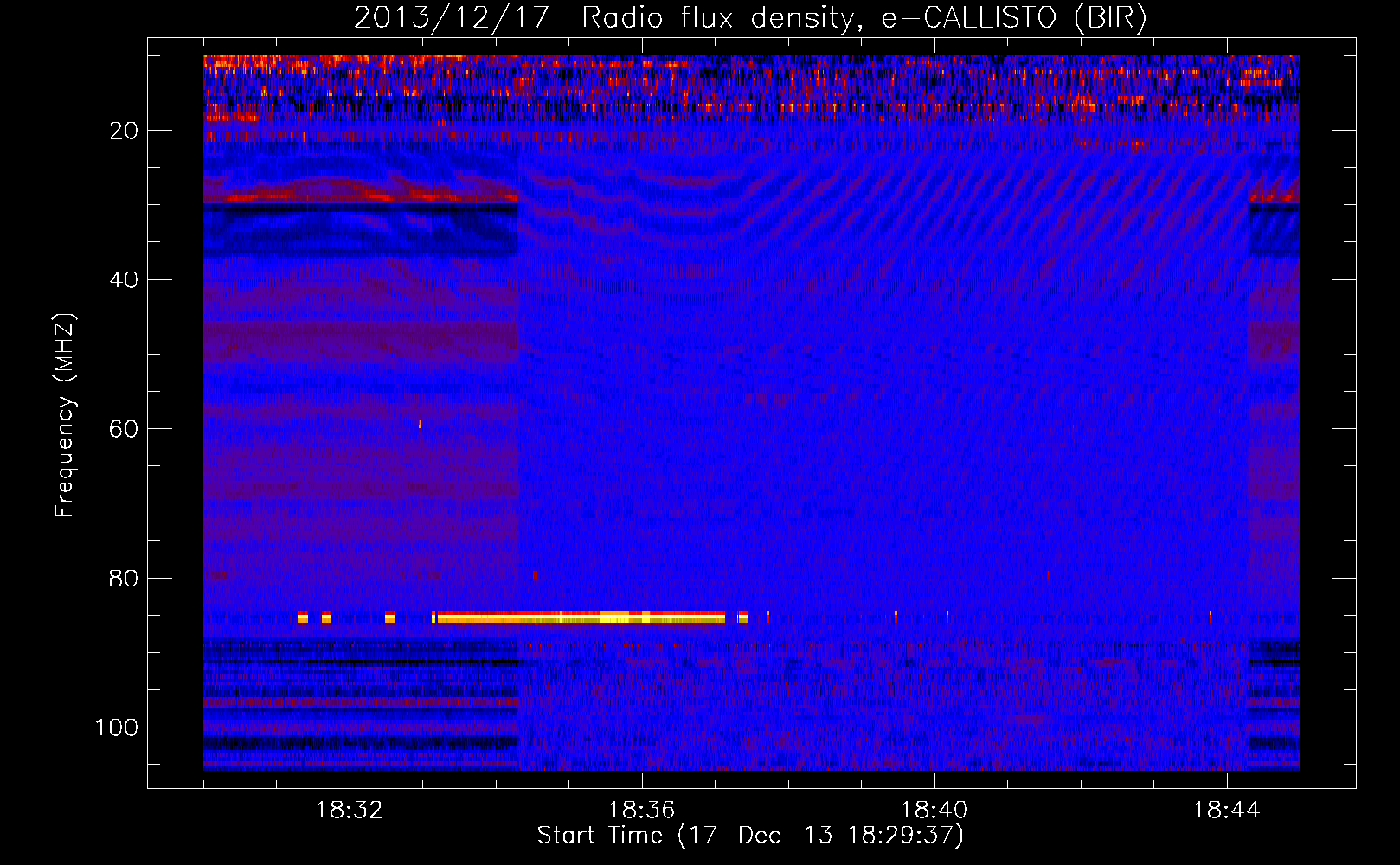This screenshot has width=1400, height=865.
Task: Click the plot title 'Radio flux density, e-CALLISTO (BIR)'
Action: pos(864,17)
